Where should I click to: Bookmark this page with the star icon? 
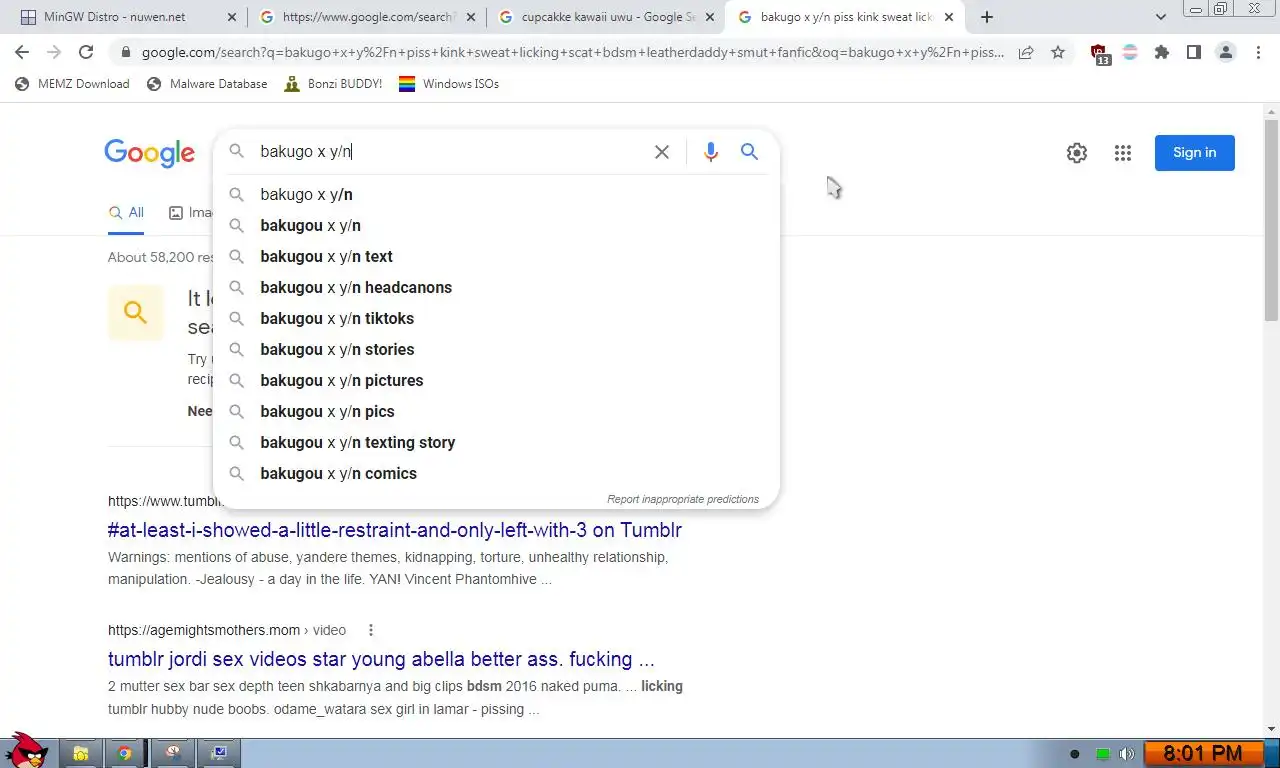(1058, 53)
